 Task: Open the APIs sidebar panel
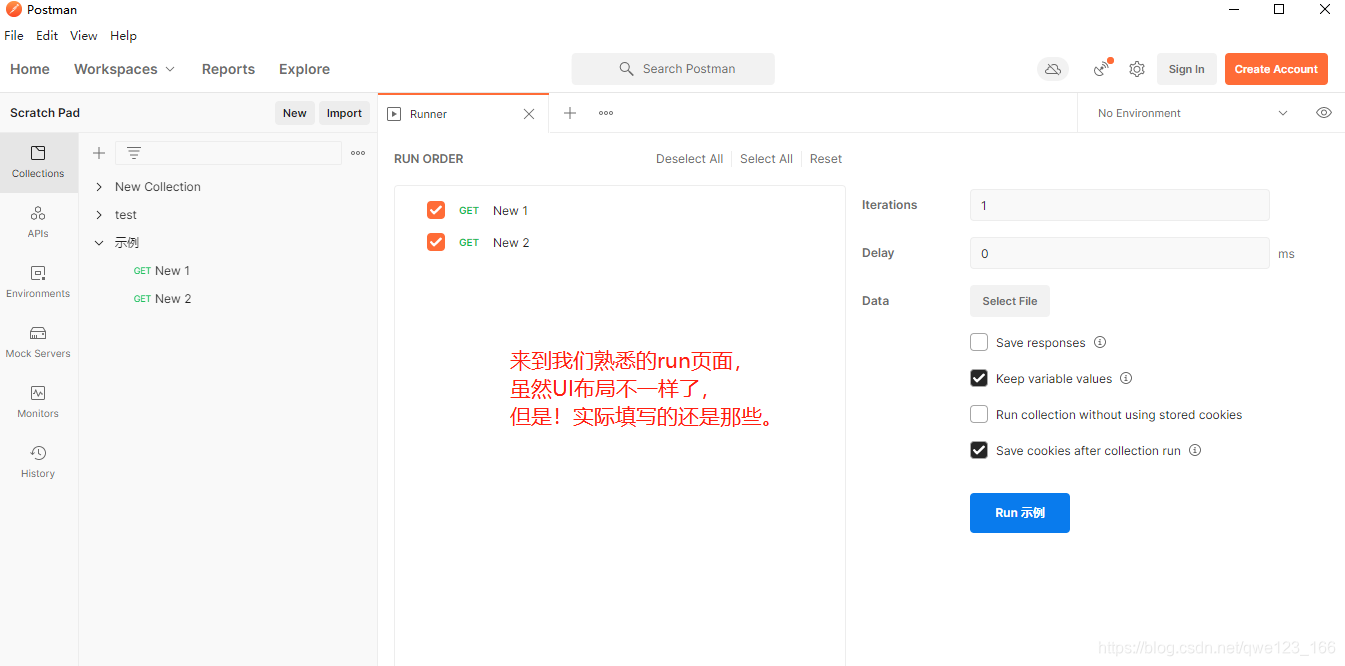tap(38, 222)
